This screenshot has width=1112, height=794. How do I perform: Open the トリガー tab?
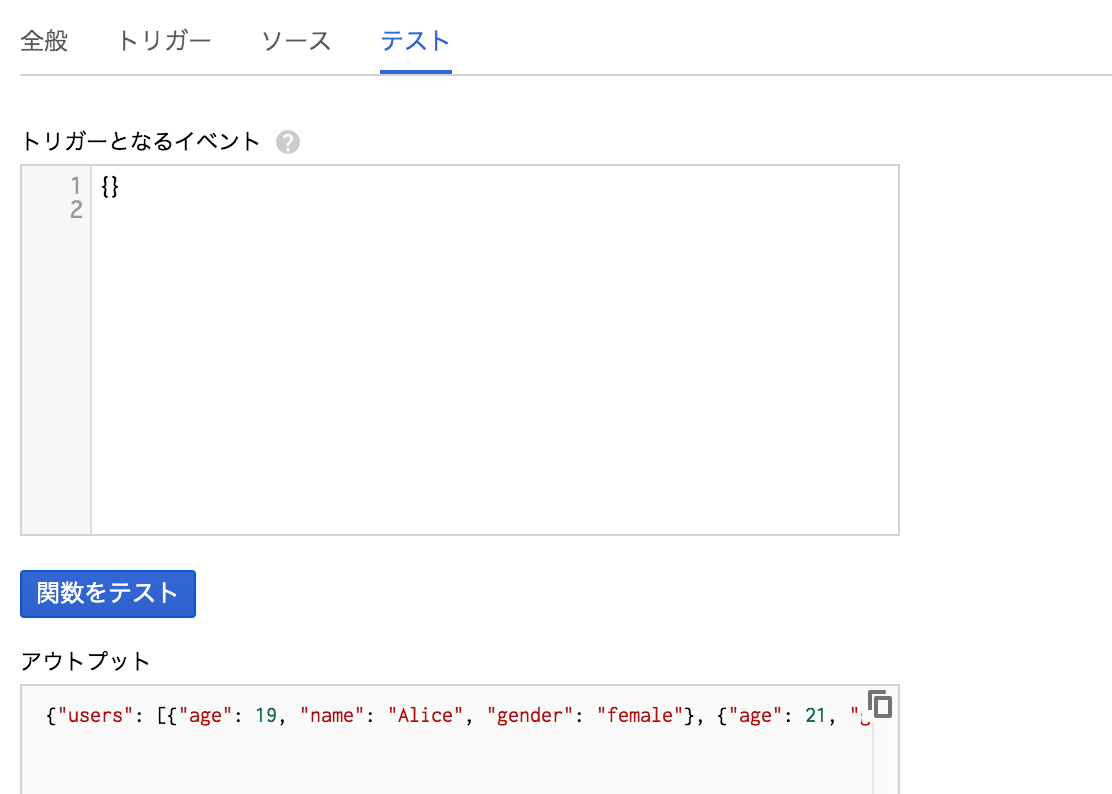[164, 41]
